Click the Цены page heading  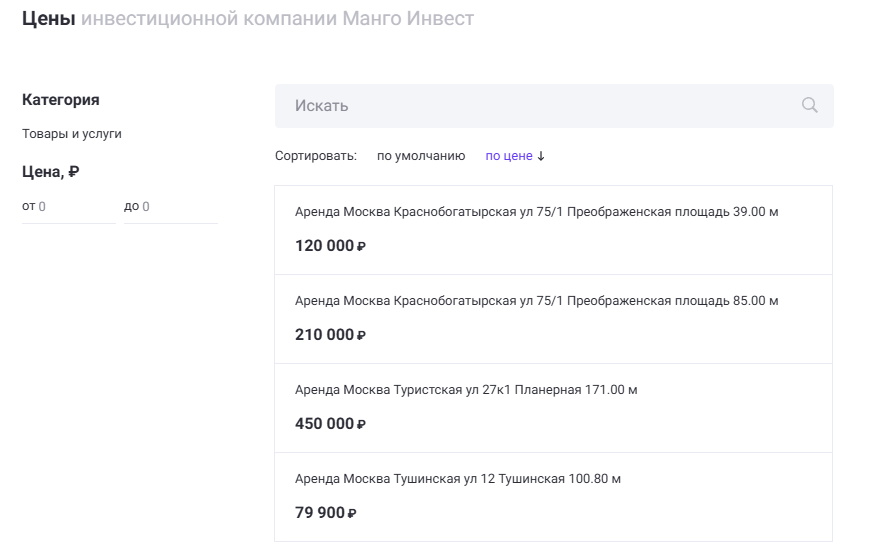(x=49, y=19)
